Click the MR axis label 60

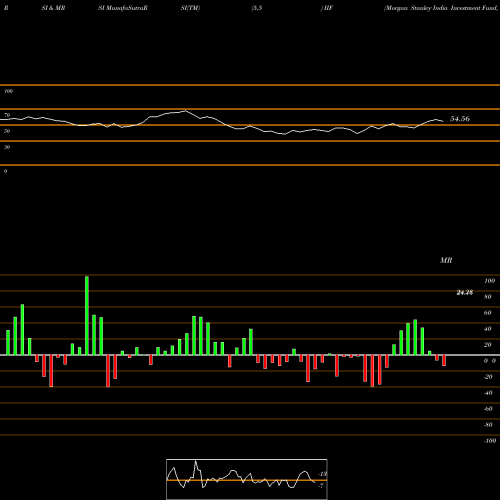point(488,313)
